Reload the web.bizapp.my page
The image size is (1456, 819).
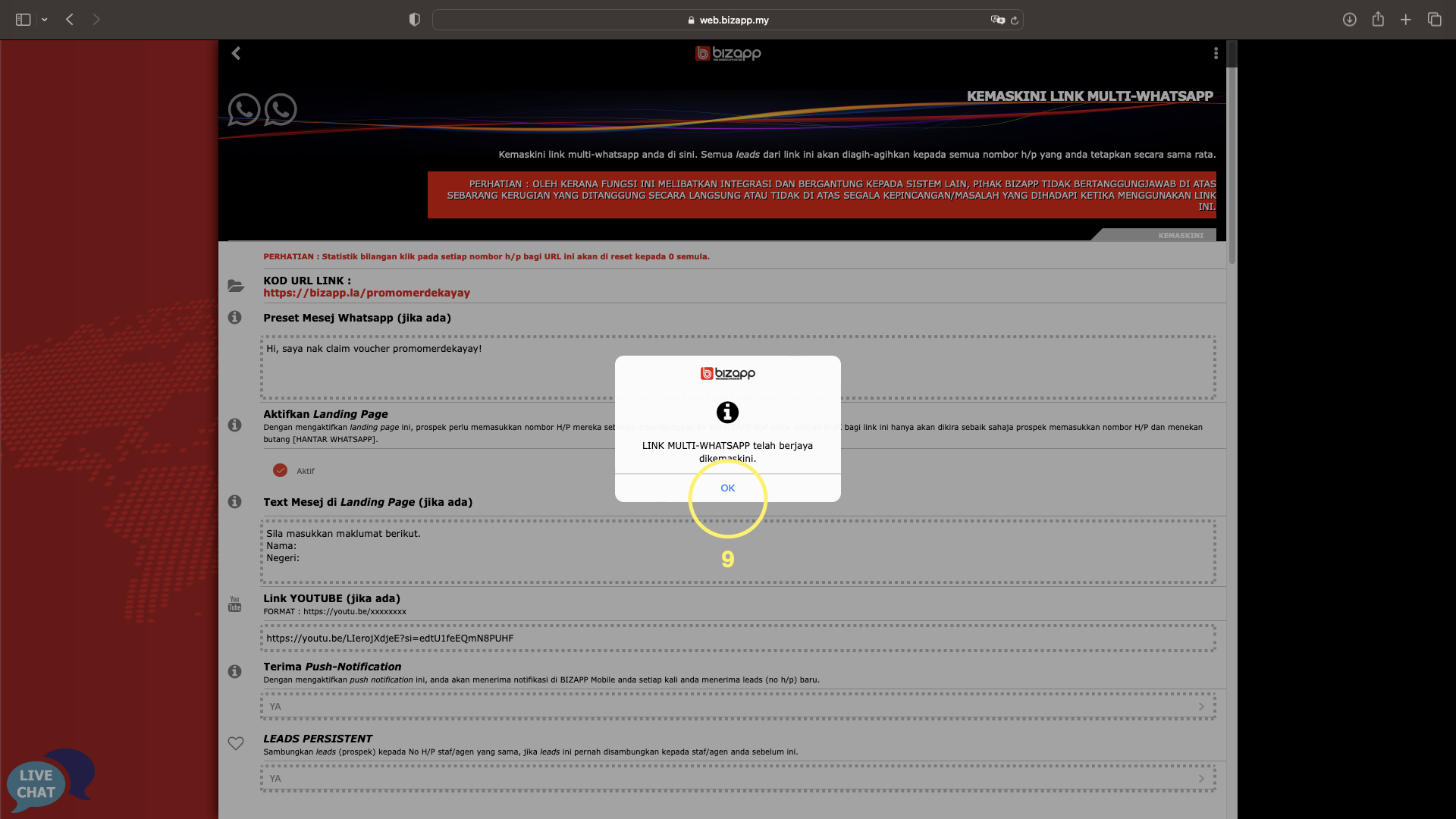[1015, 20]
